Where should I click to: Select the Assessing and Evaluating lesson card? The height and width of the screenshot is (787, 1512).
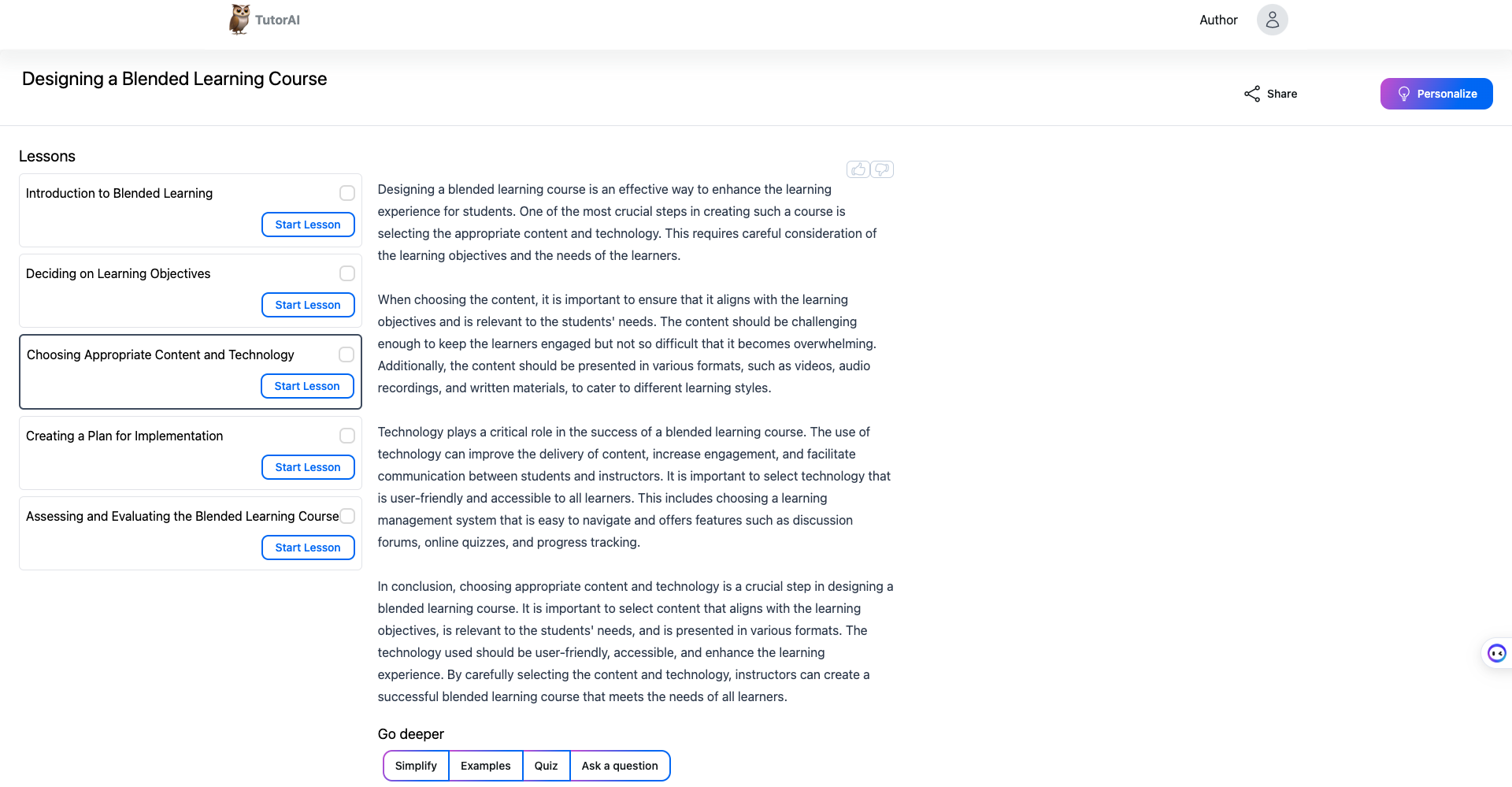point(191,533)
